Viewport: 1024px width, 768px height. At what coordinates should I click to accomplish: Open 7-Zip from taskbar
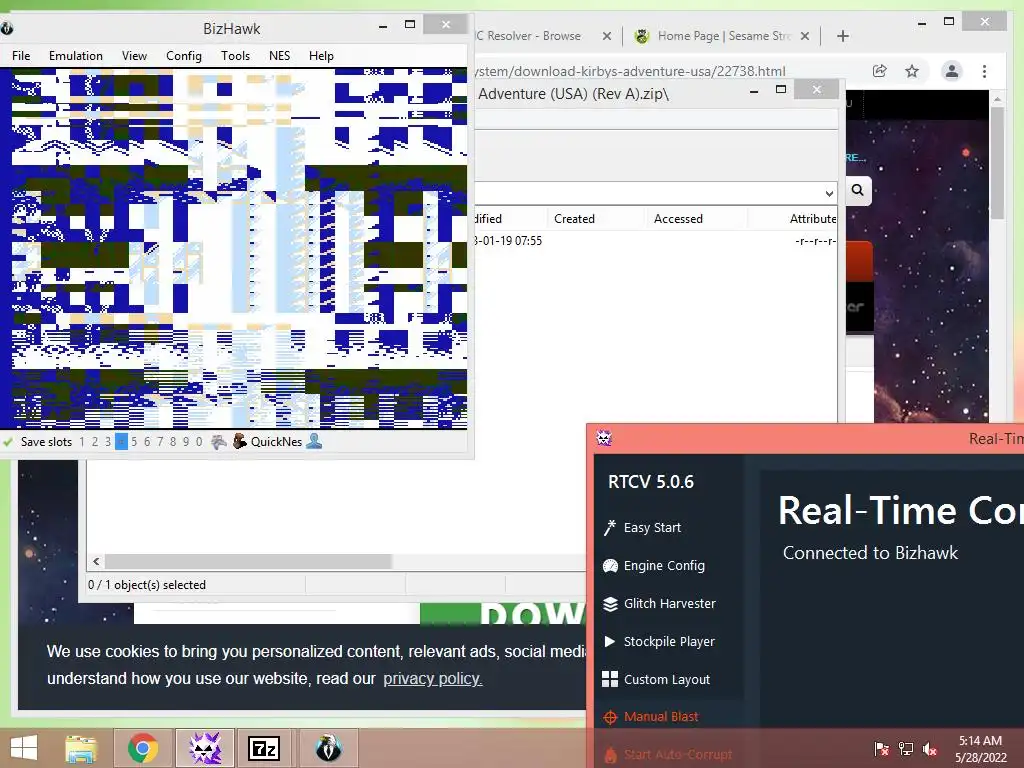pos(264,748)
